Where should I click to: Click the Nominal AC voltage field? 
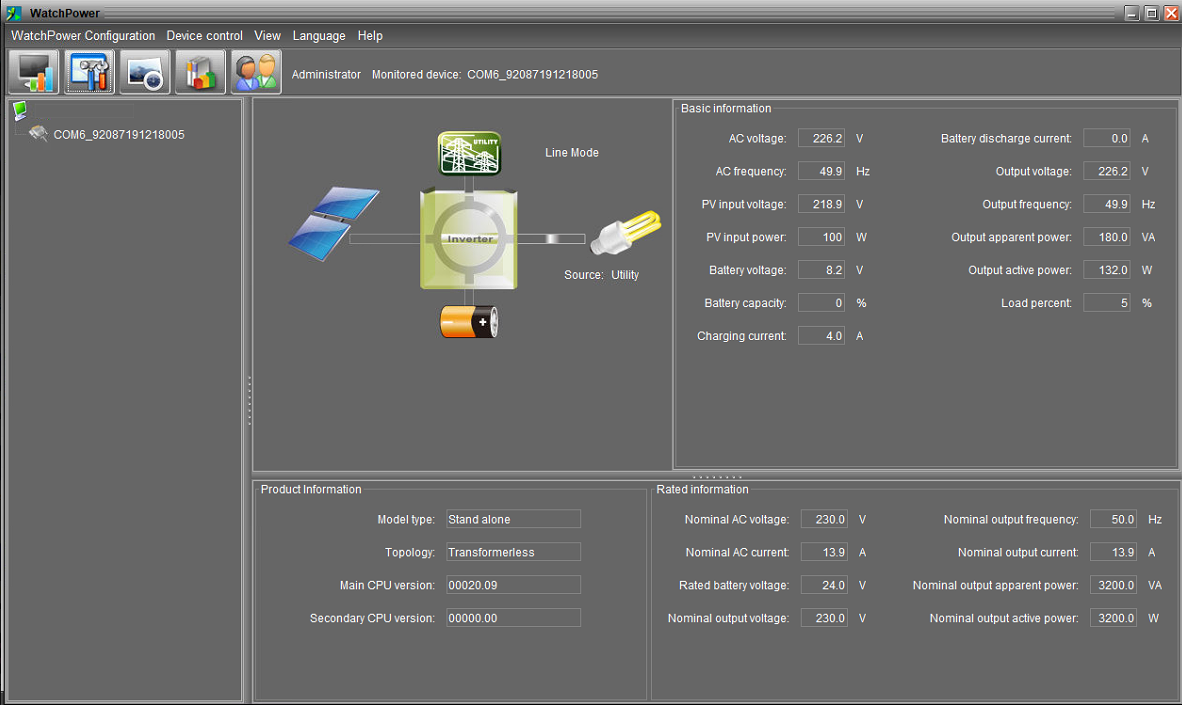(824, 519)
